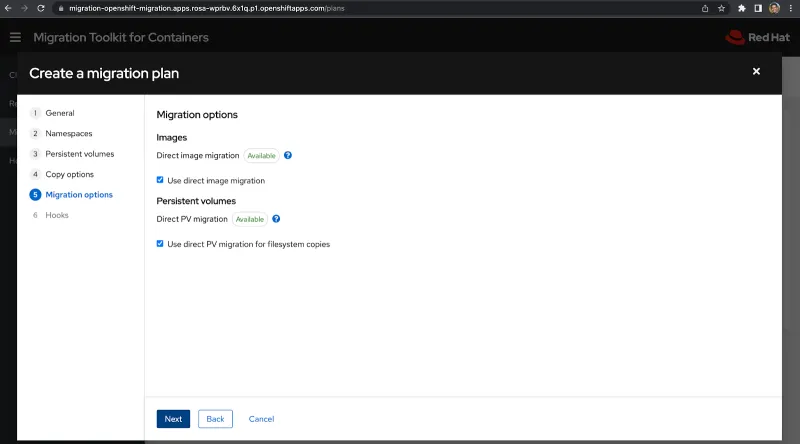Click the browser share icon

705,7
